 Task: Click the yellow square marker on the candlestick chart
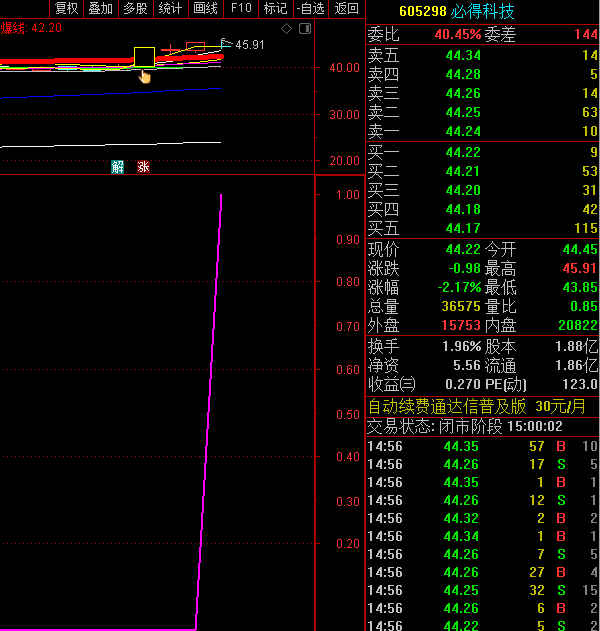point(144,57)
